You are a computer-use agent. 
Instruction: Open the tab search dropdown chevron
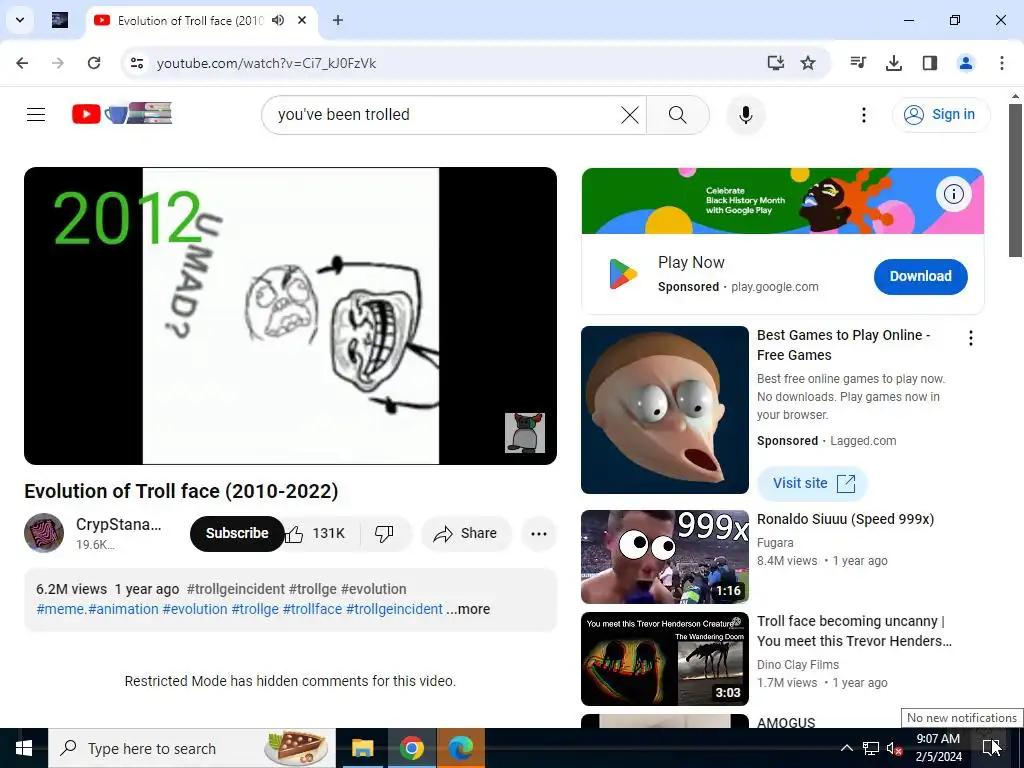coord(20,20)
